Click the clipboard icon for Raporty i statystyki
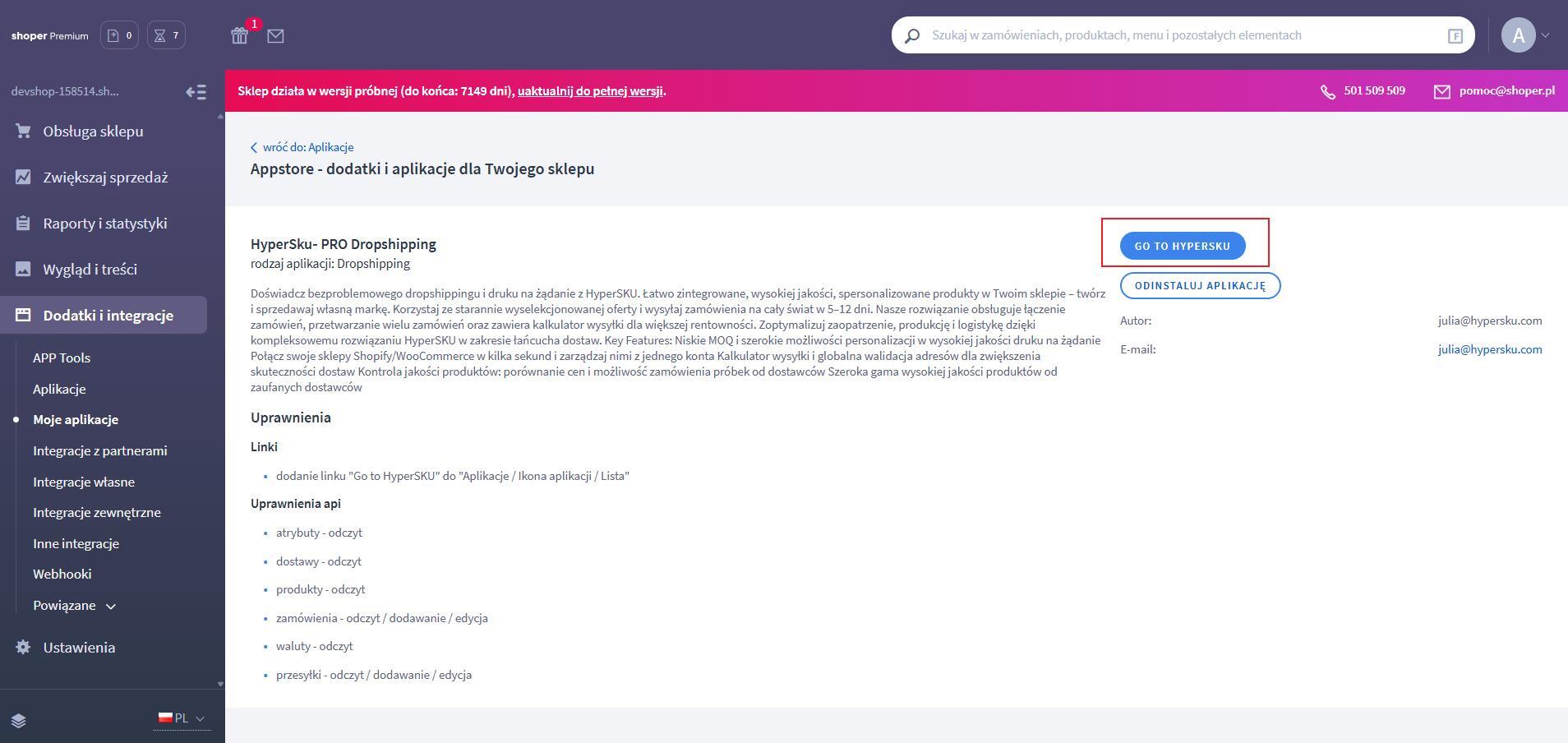1568x743 pixels. click(x=23, y=223)
